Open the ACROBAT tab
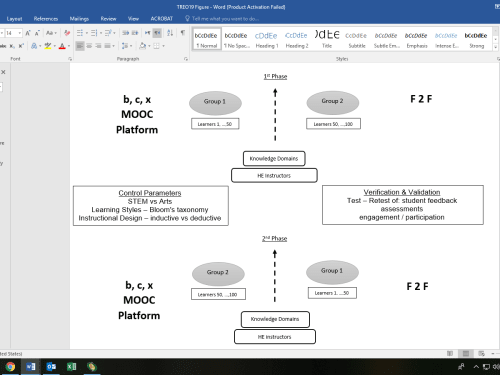 coord(162,19)
